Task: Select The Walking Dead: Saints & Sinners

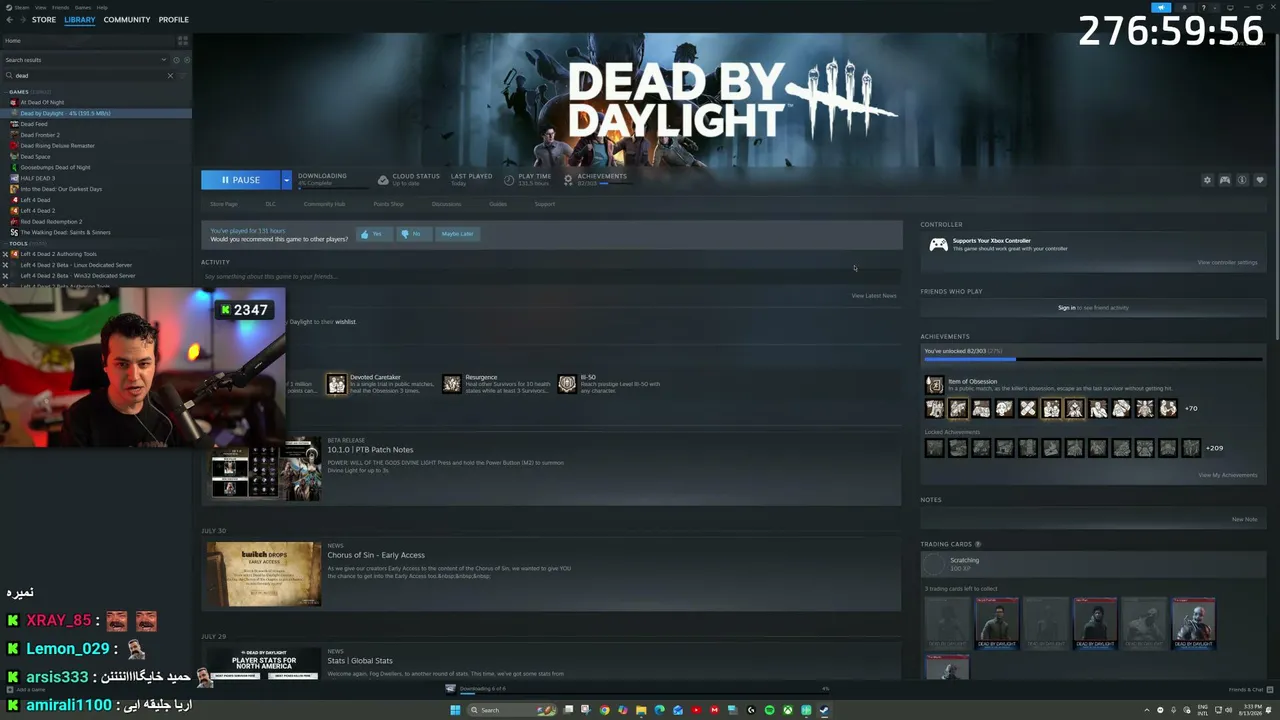Action: (x=65, y=232)
